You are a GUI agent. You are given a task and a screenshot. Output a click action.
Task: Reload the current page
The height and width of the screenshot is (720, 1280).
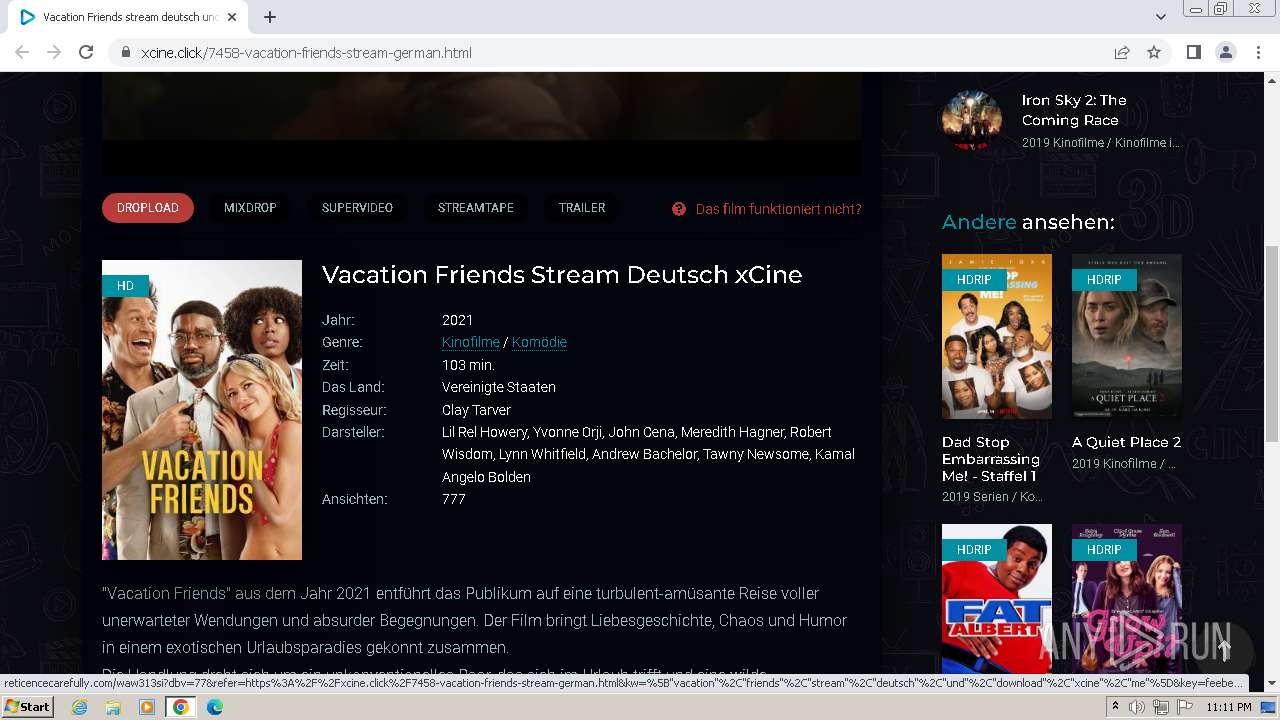pos(86,53)
